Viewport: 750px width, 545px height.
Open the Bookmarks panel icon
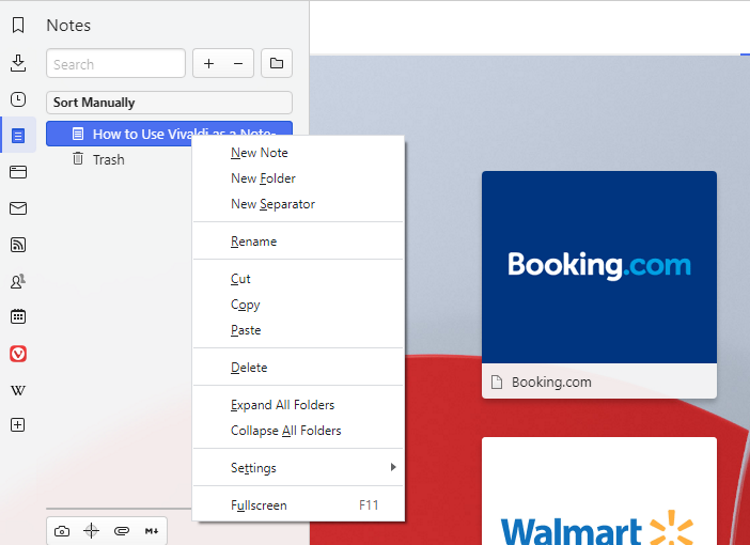point(18,25)
